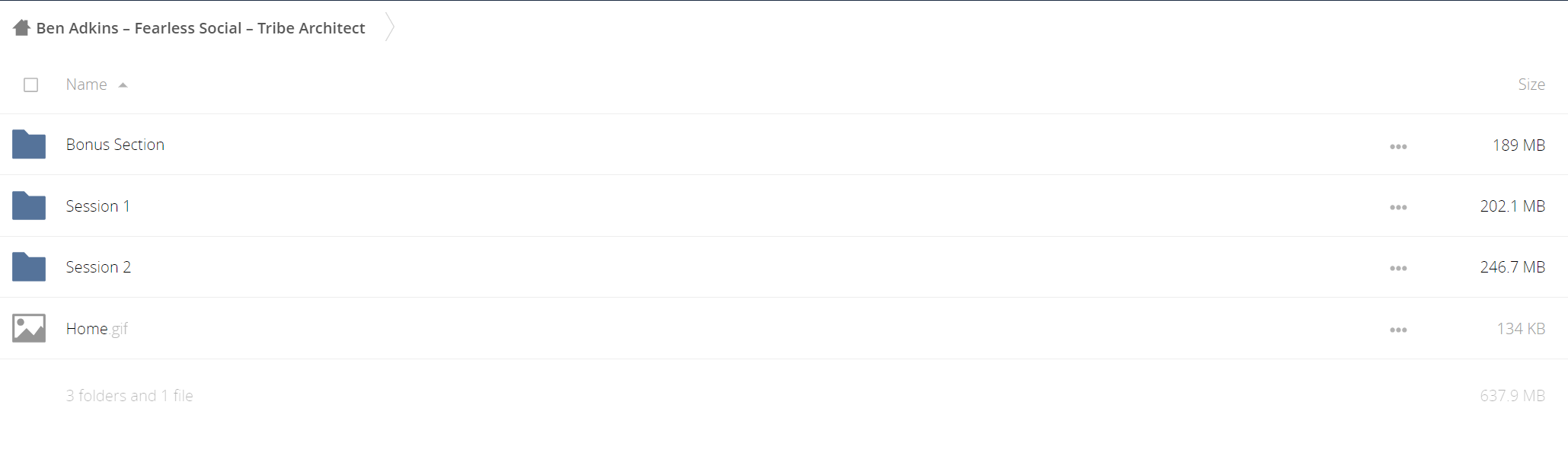Screen dimensions: 1568x456
Task: Open more actions menu for Session 1
Action: coord(1398,207)
